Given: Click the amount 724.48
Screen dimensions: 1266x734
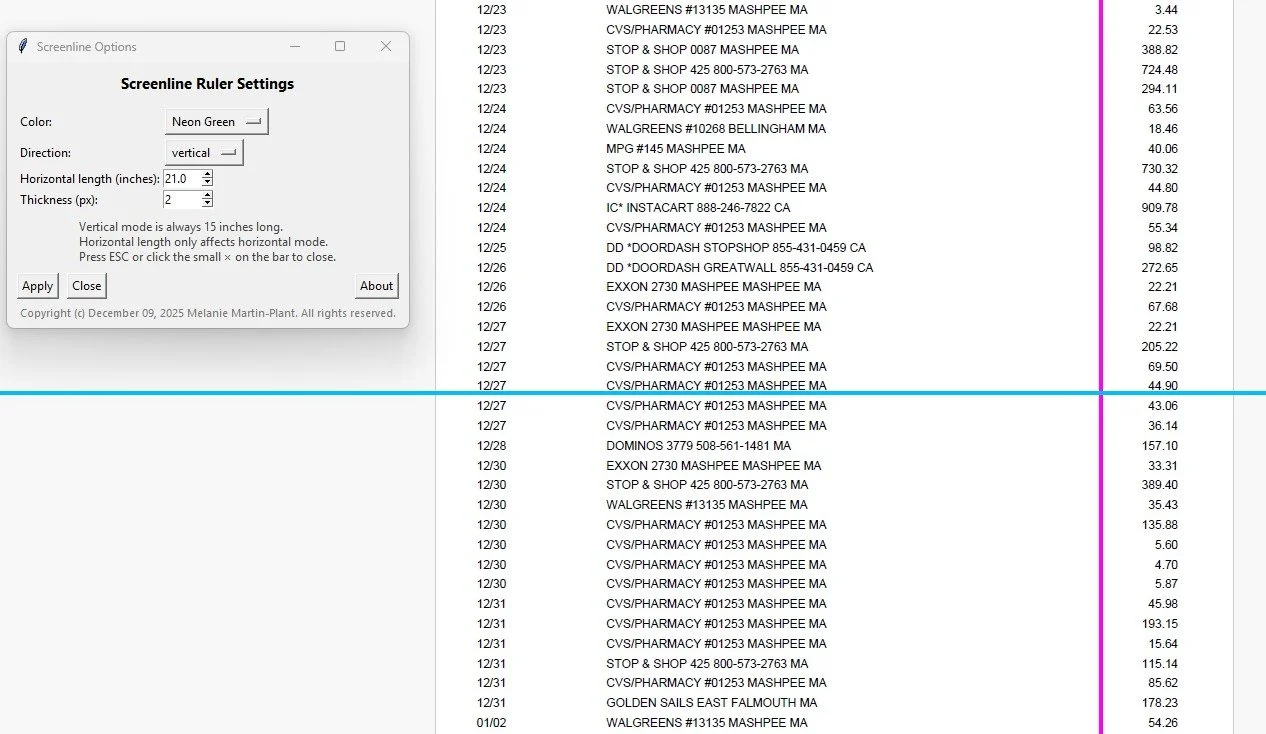Looking at the screenshot, I should tap(1159, 69).
